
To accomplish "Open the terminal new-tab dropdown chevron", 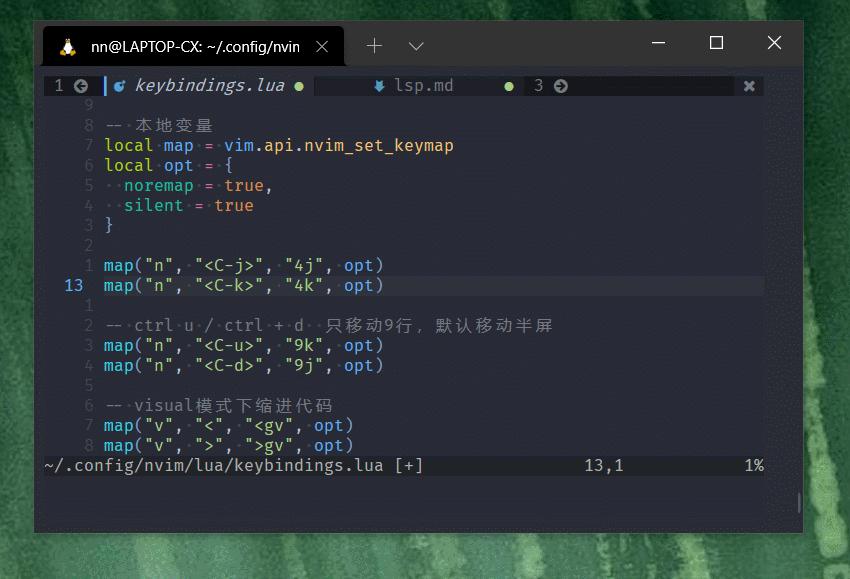I will point(416,46).
